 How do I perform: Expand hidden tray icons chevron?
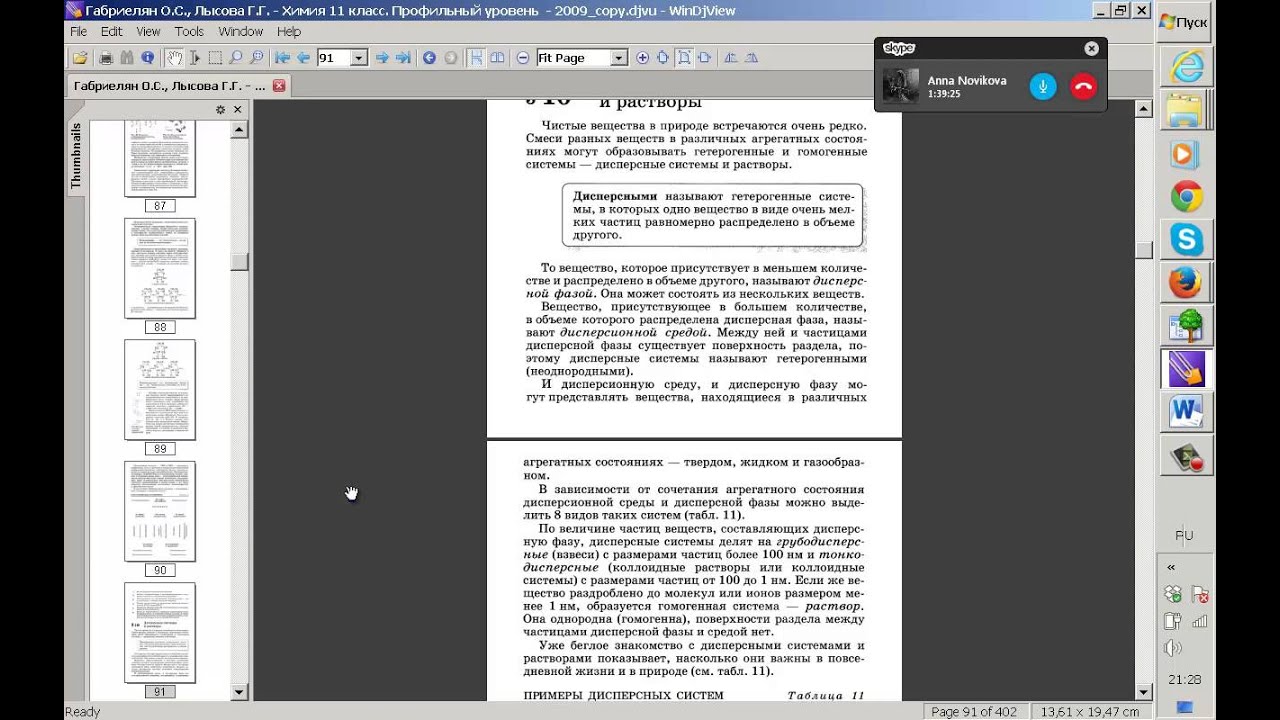coord(1171,567)
